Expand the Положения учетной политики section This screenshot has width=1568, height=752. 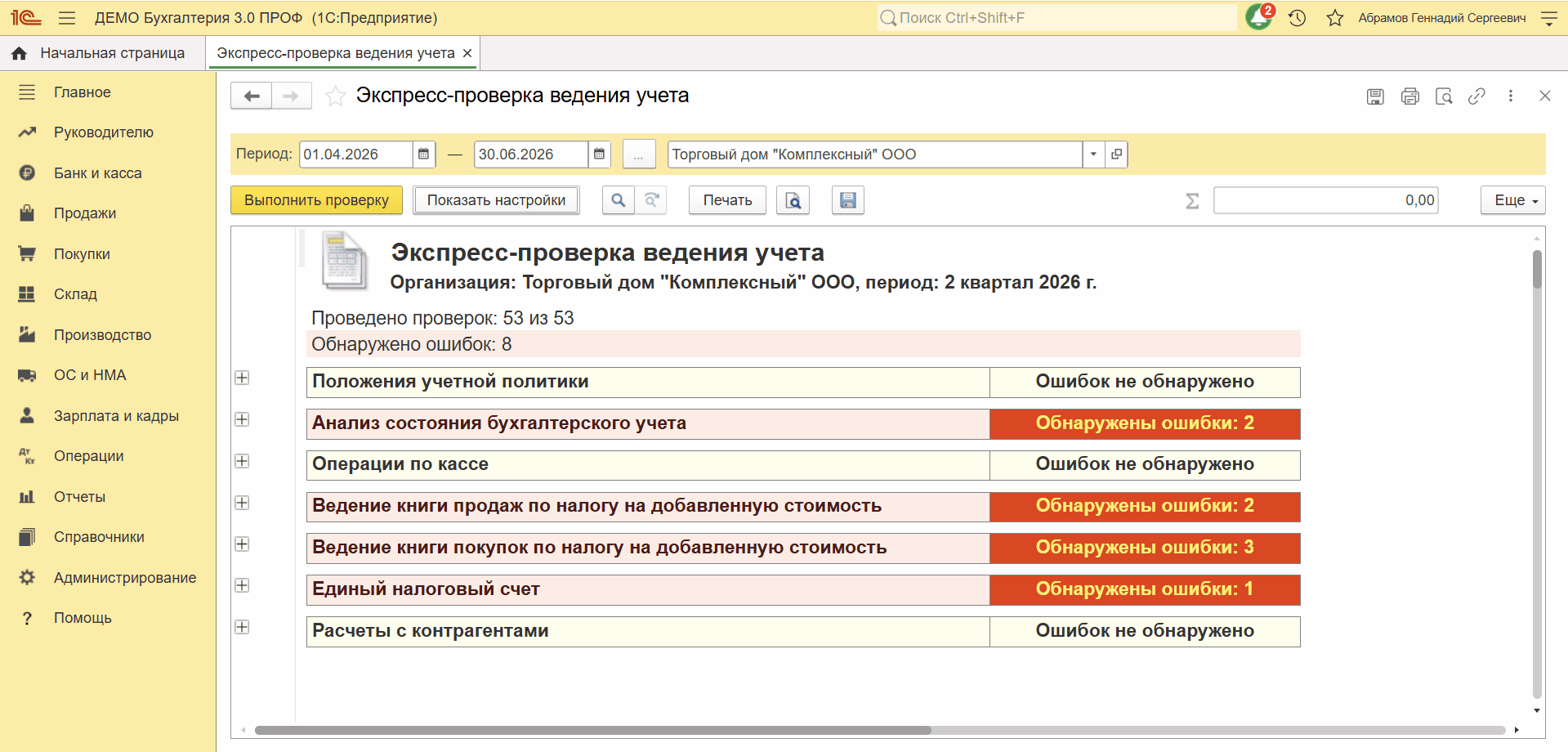click(x=242, y=378)
